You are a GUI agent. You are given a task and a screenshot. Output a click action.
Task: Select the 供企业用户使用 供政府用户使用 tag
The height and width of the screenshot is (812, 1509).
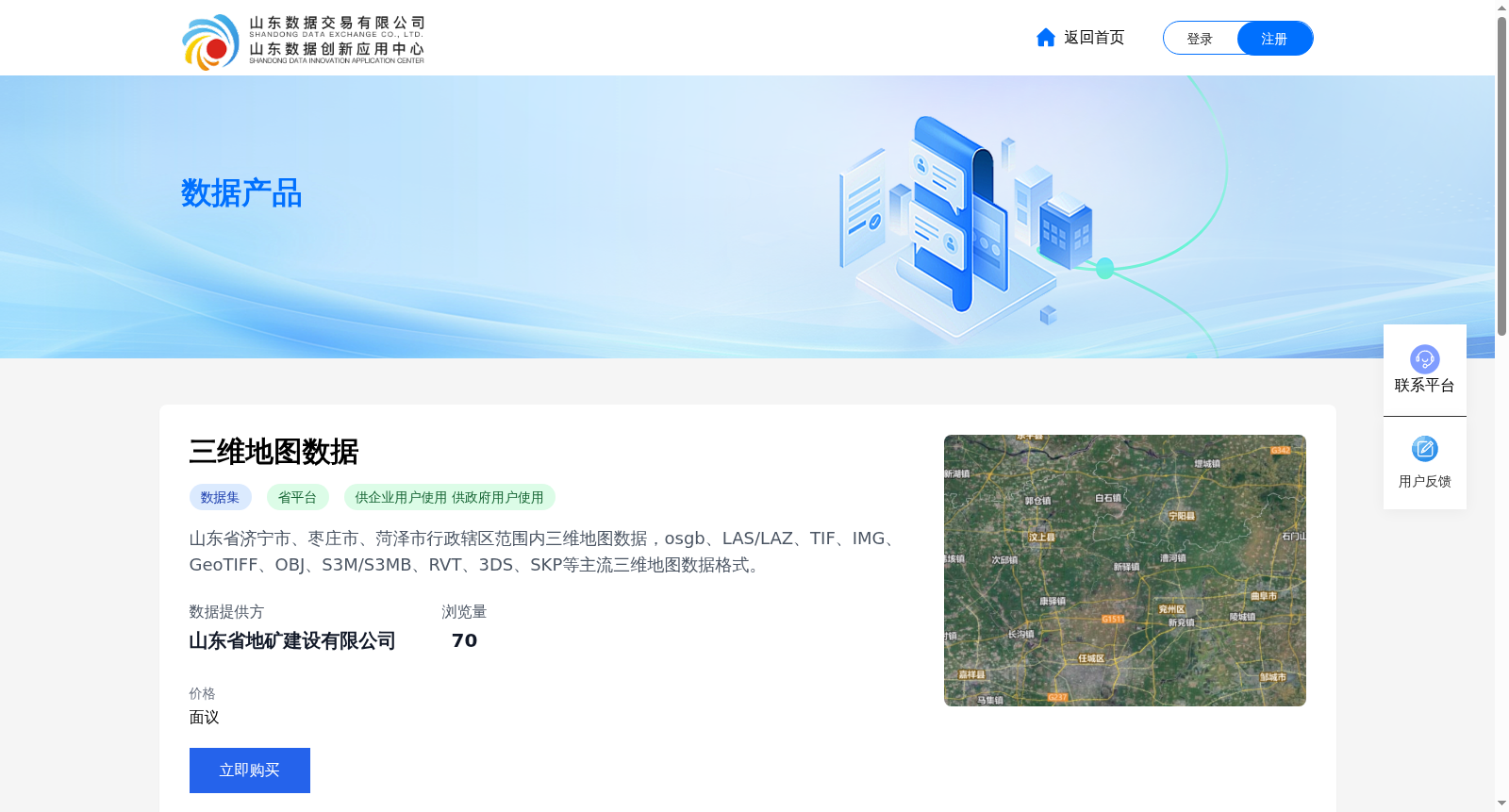(x=449, y=497)
